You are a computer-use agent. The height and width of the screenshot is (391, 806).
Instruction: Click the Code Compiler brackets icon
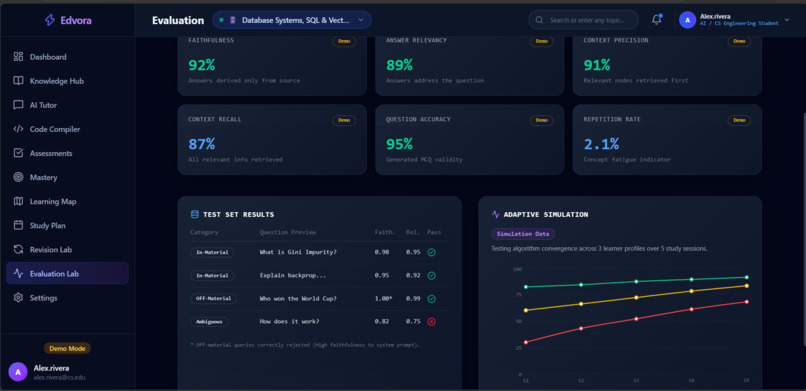(19, 129)
